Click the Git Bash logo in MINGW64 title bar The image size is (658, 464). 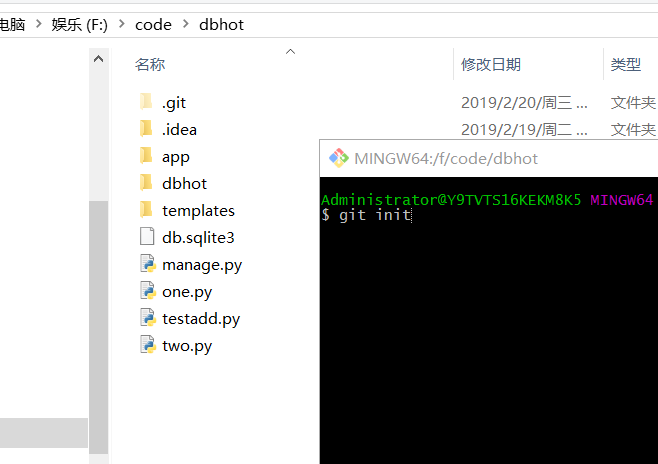[339, 158]
